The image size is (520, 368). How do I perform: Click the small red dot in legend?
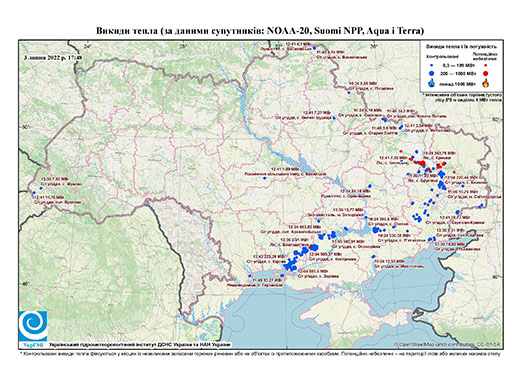(x=486, y=65)
